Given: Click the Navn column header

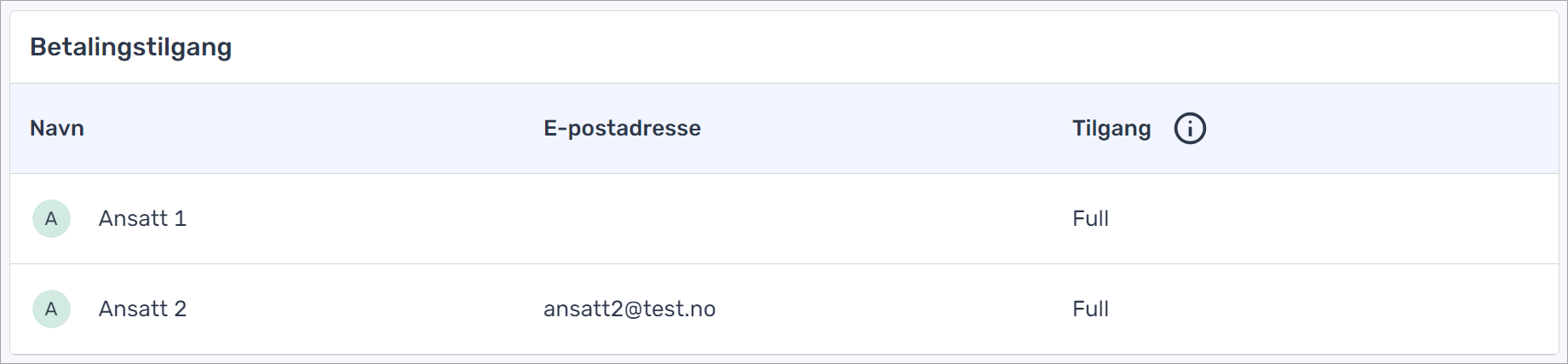Looking at the screenshot, I should point(57,129).
